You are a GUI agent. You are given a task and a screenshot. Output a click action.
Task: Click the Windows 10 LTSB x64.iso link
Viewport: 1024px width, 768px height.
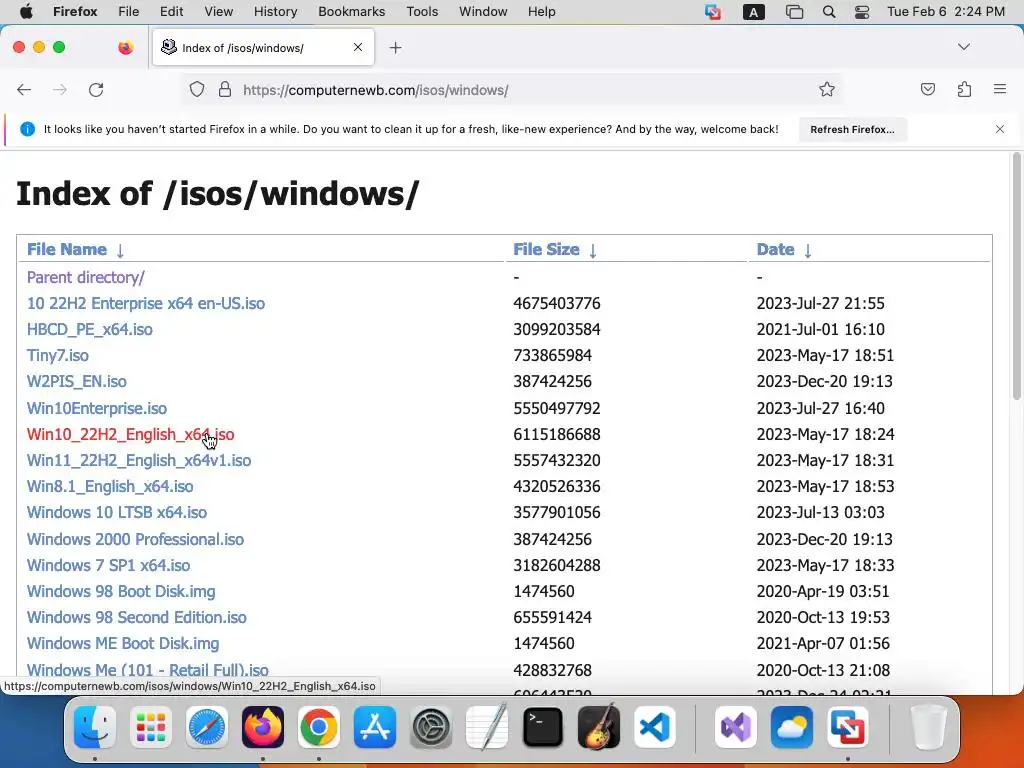116,513
